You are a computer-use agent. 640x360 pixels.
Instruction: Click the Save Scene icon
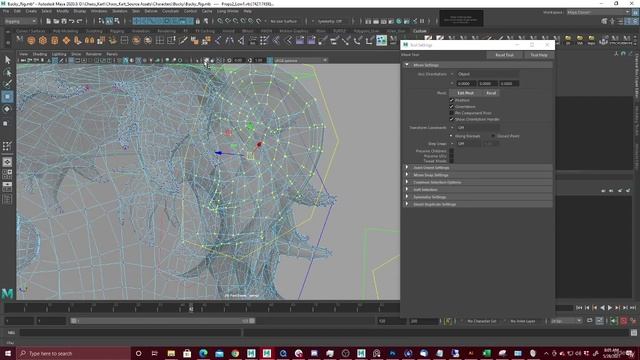coord(64,21)
